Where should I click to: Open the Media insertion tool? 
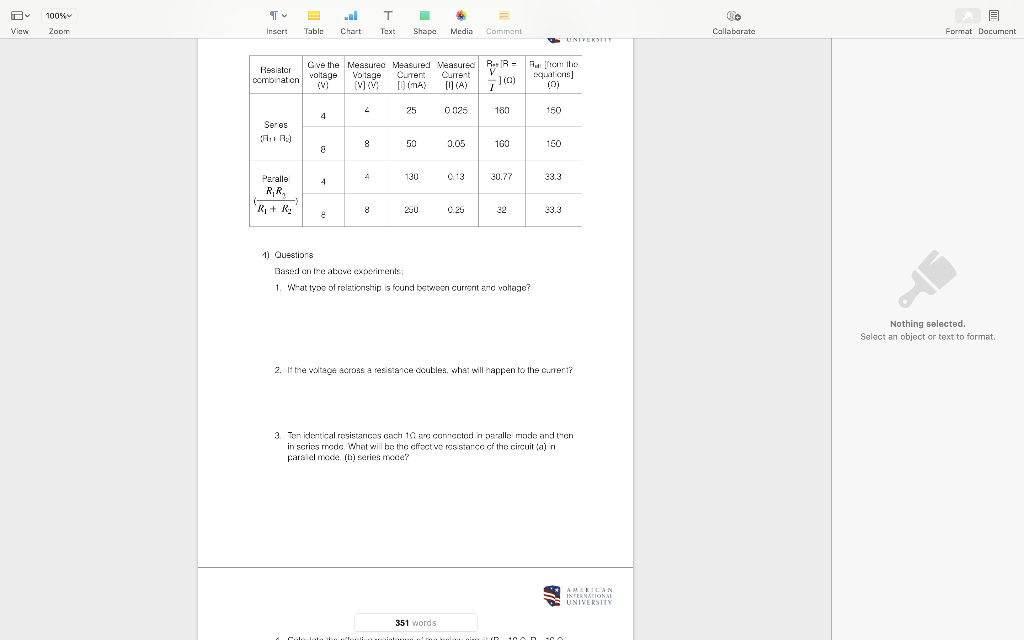point(460,16)
